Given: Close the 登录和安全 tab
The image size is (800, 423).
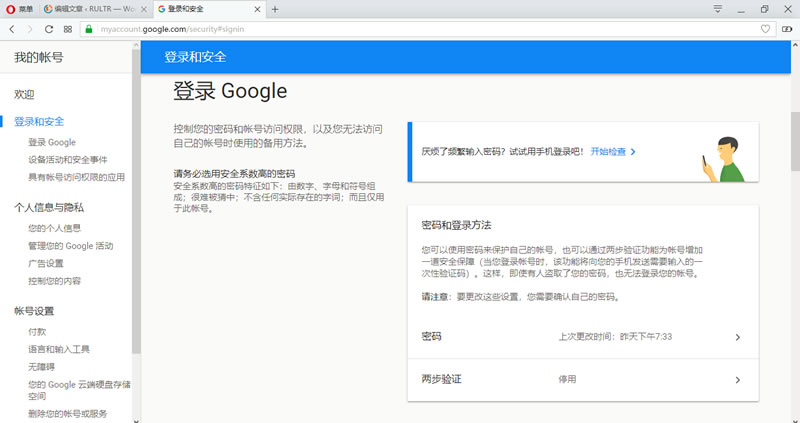Looking at the screenshot, I should pyautogui.click(x=258, y=9).
